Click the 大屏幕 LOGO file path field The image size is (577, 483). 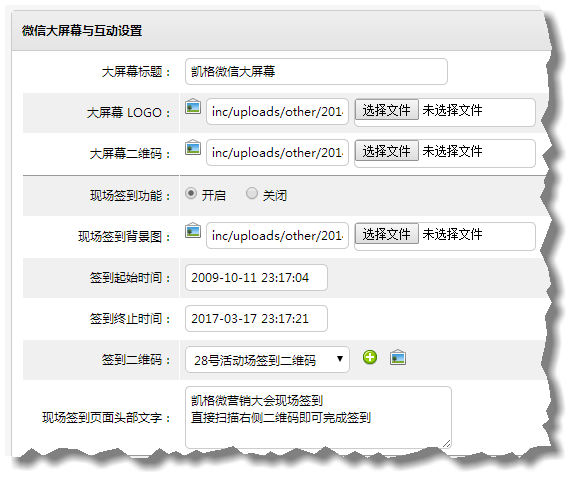coord(277,111)
